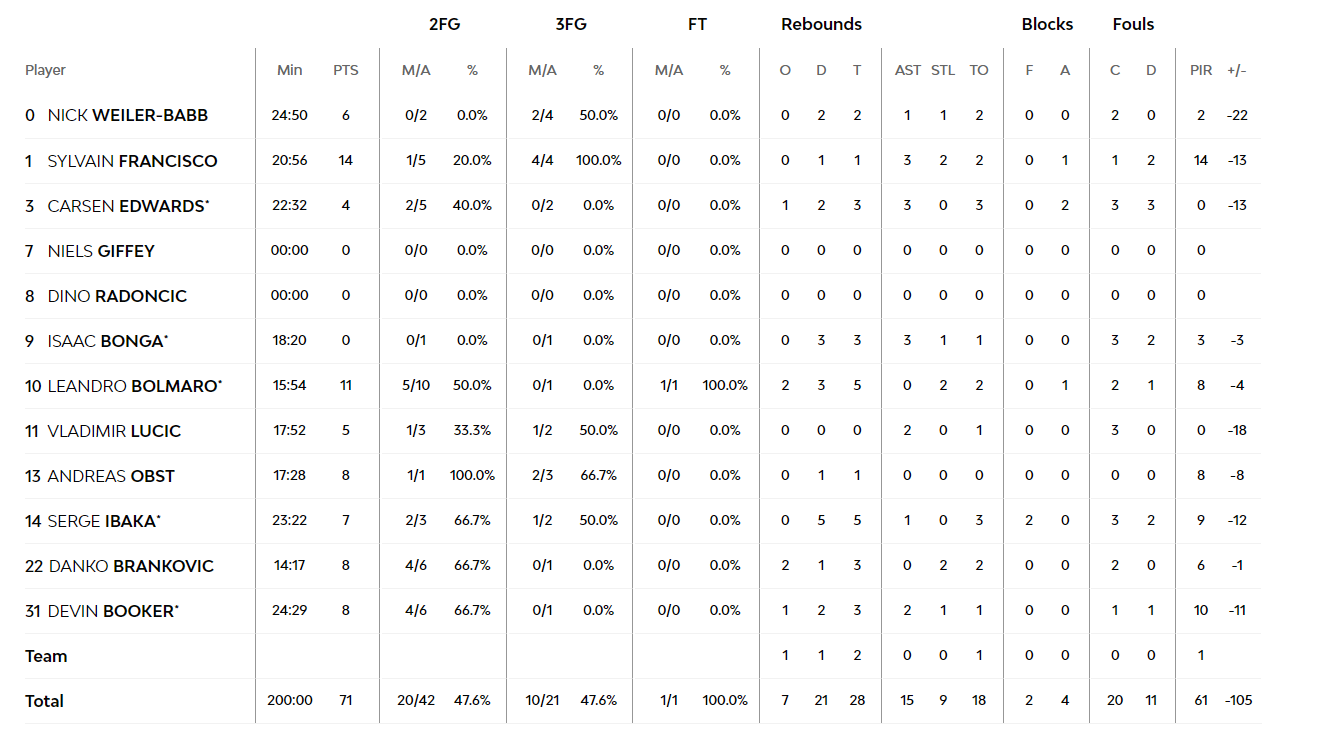Click the Rebounds group header
1327x753 pixels.
coord(821,24)
